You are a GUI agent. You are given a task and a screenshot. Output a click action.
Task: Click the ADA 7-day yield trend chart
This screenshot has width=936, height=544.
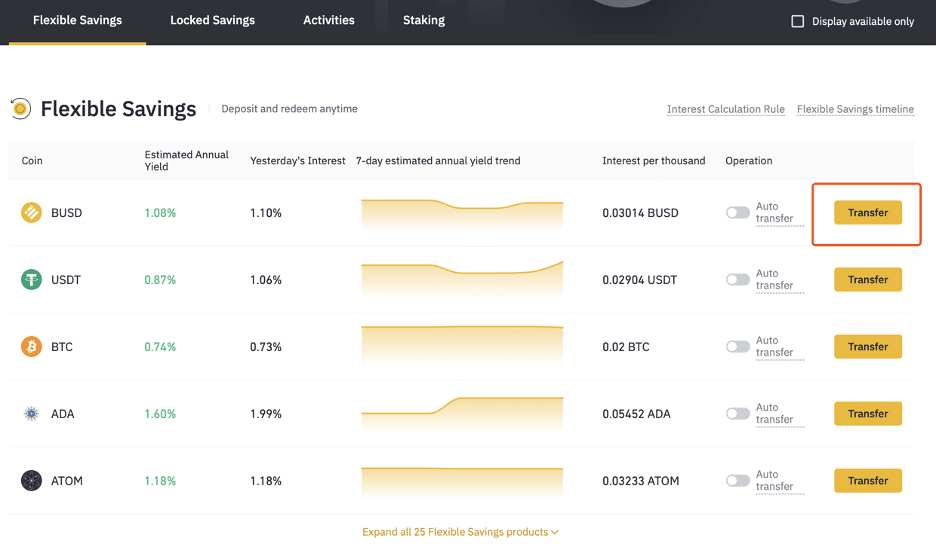pyautogui.click(x=462, y=413)
